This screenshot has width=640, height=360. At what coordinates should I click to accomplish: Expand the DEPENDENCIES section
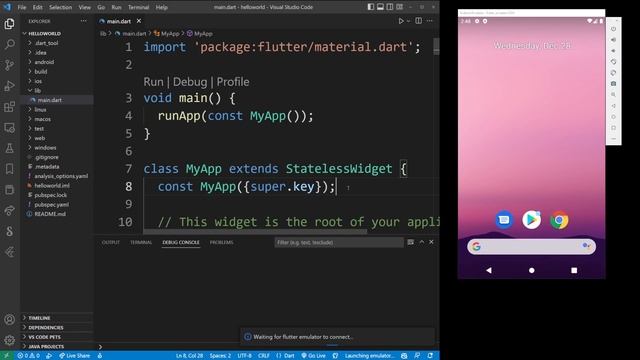point(46,327)
